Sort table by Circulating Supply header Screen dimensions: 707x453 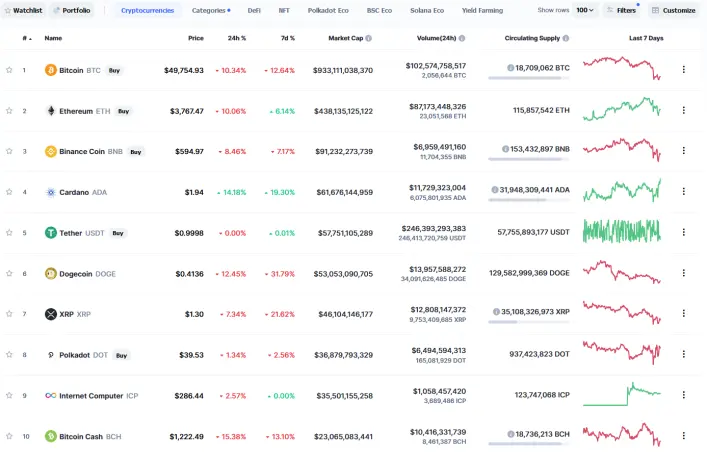click(x=532, y=38)
